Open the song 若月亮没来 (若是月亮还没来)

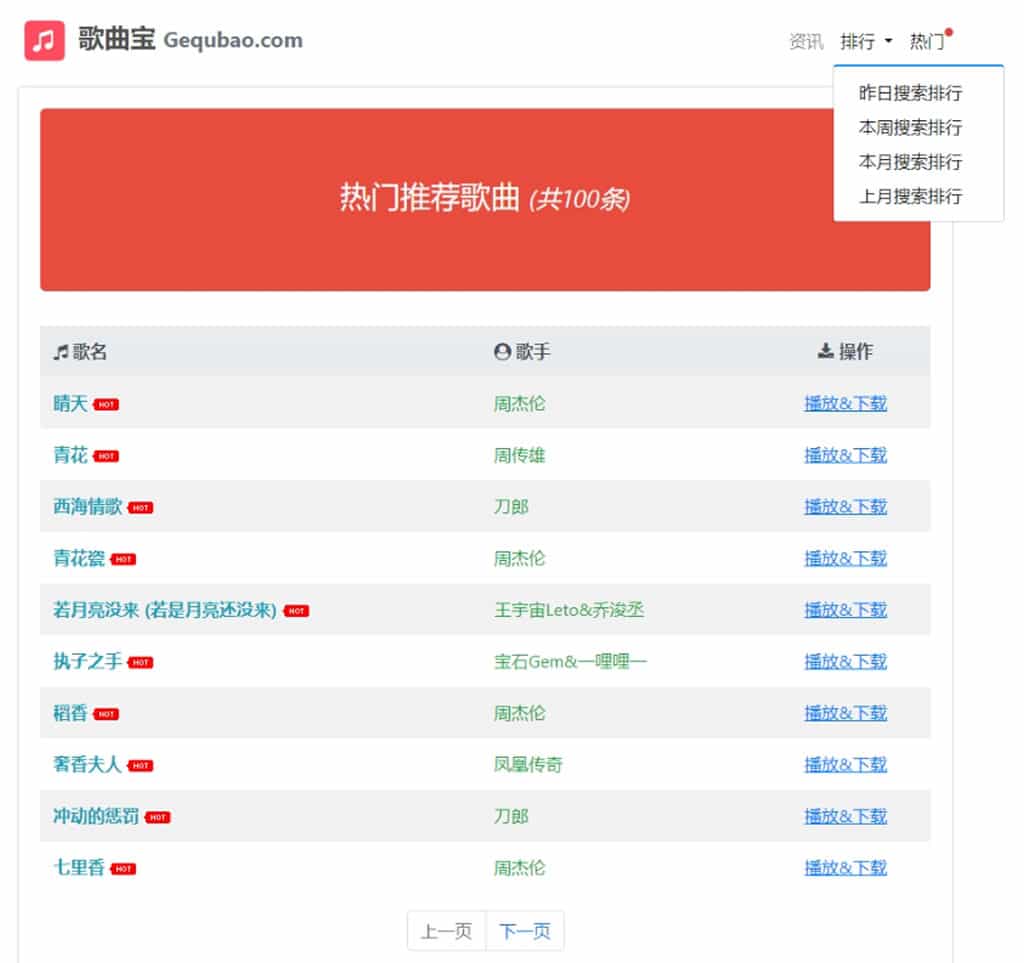click(165, 610)
